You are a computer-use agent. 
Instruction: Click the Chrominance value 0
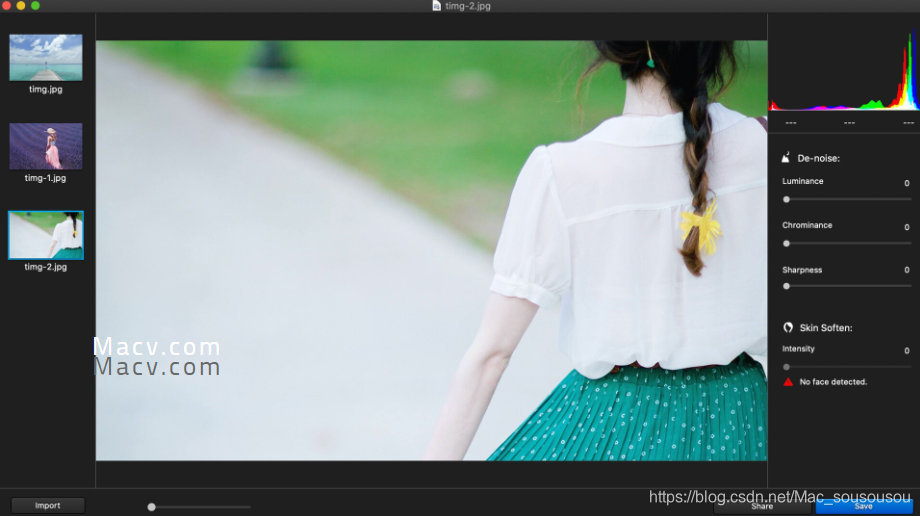click(907, 227)
